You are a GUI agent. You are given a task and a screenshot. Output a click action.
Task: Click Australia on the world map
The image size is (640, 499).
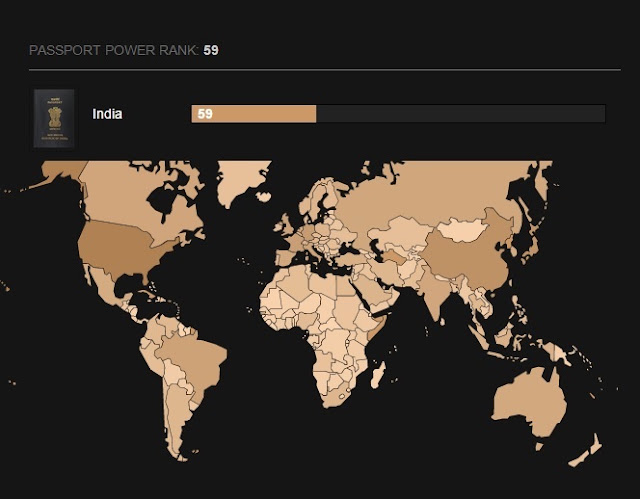pos(531,402)
